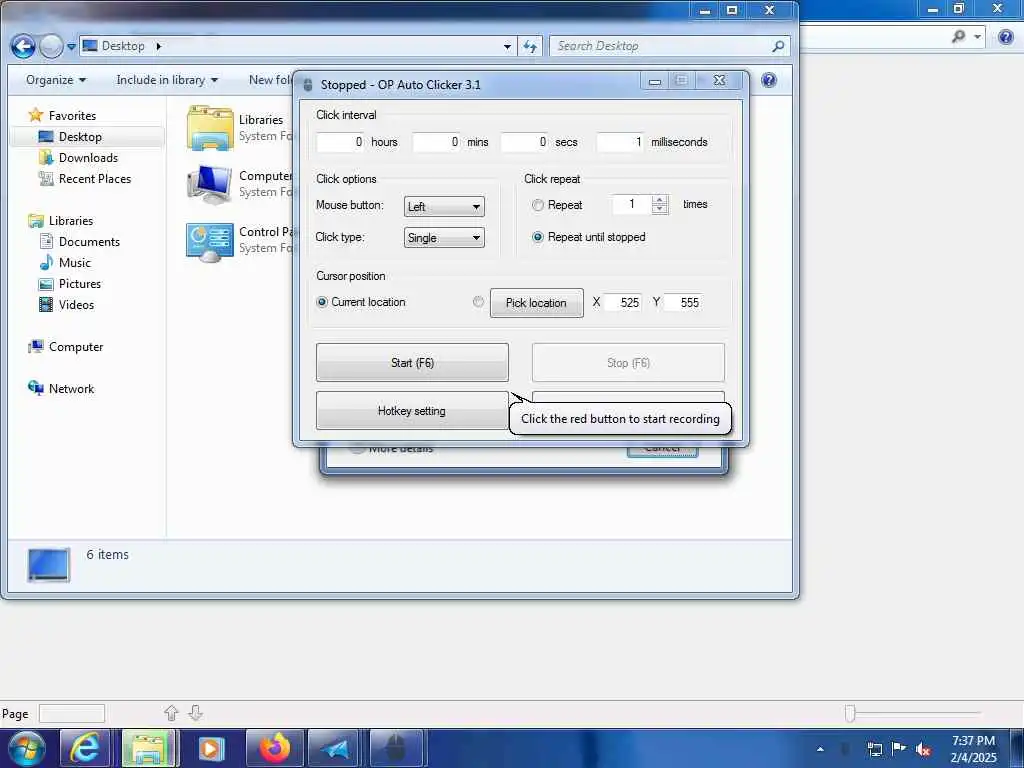1024x768 pixels.
Task: Go back in the Explorer window
Action: coord(23,46)
